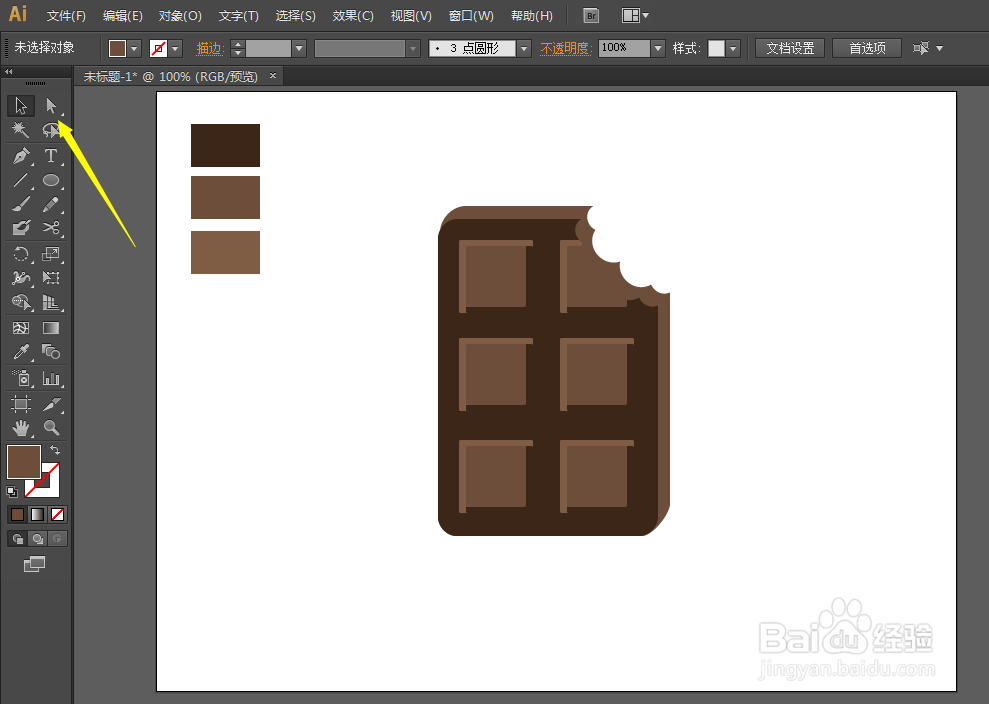The image size is (989, 704).
Task: Select the Blob Brush tool
Action: pos(21,228)
